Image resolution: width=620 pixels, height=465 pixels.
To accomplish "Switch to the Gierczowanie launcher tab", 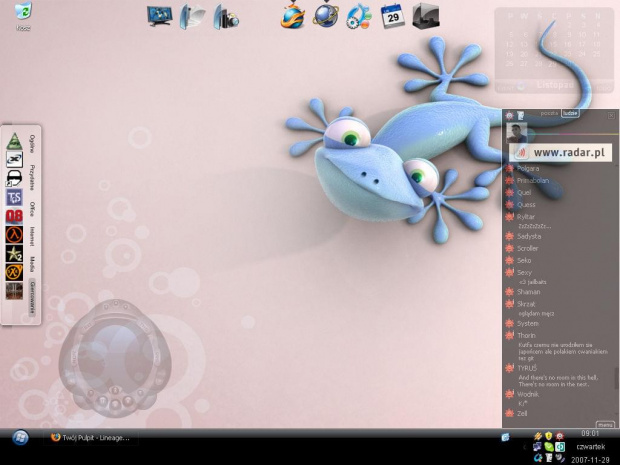I will 33,296.
